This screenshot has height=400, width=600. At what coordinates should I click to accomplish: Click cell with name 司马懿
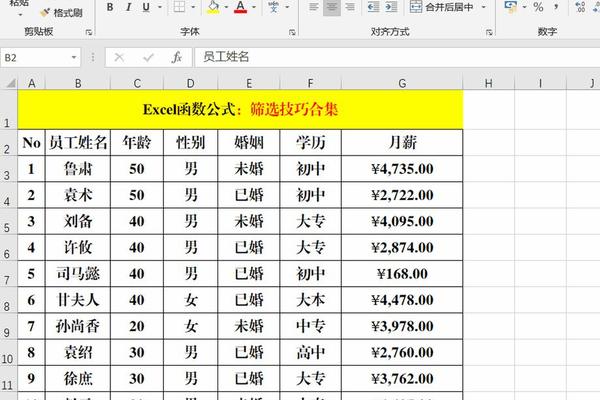(78, 274)
